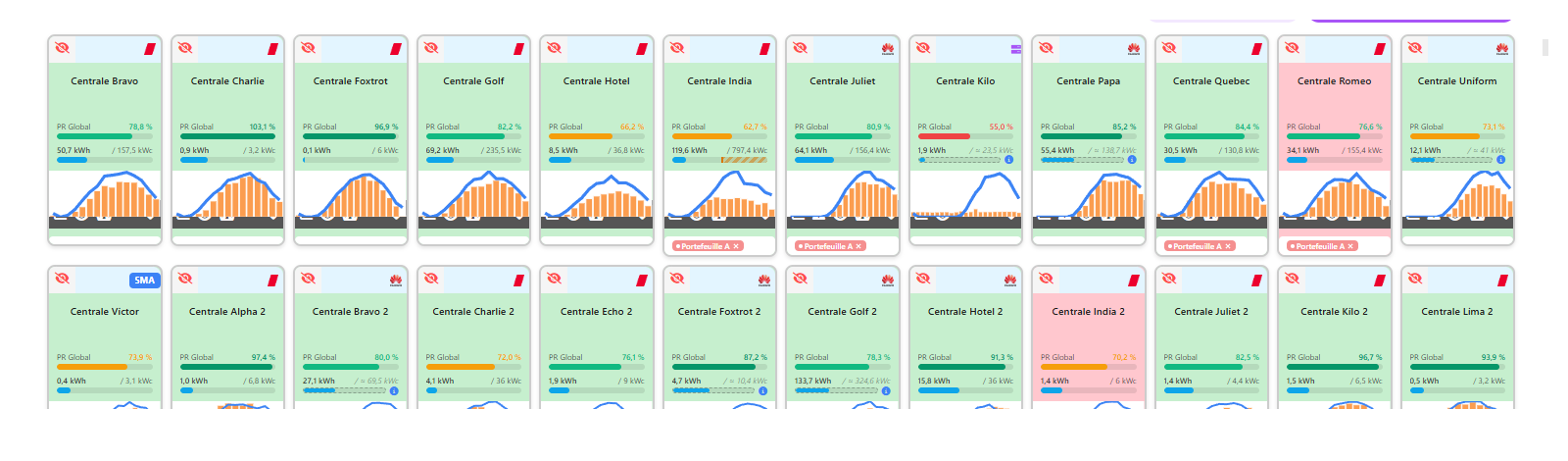Click info icon on Centrale Papa card
Image resolution: width=1568 pixels, height=461 pixels.
[x=1131, y=160]
